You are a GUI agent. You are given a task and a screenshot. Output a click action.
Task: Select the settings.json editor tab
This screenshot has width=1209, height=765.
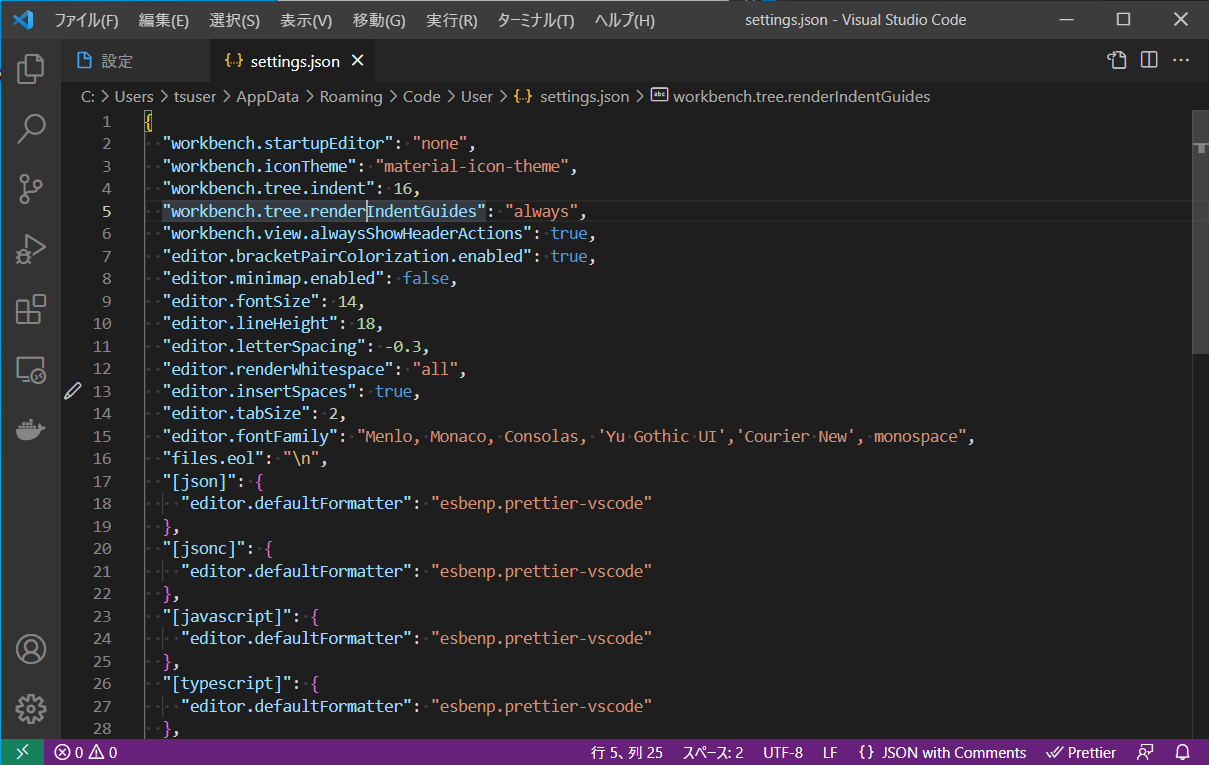tap(295, 61)
